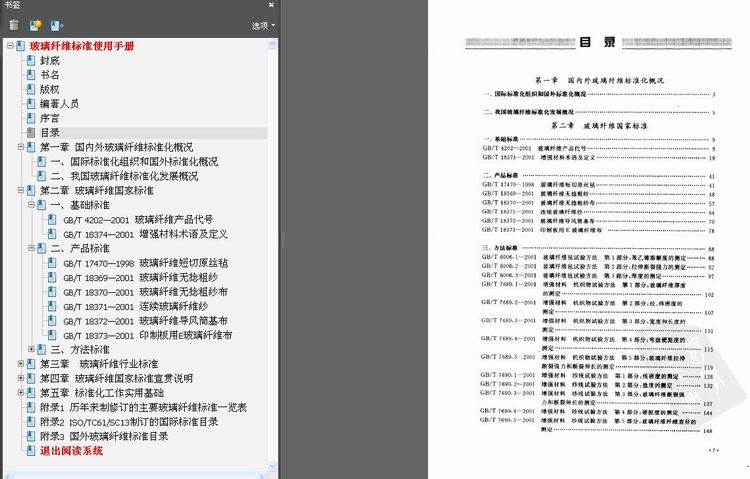
Task: Select the 目录 bookmark
Action: pyautogui.click(x=50, y=133)
